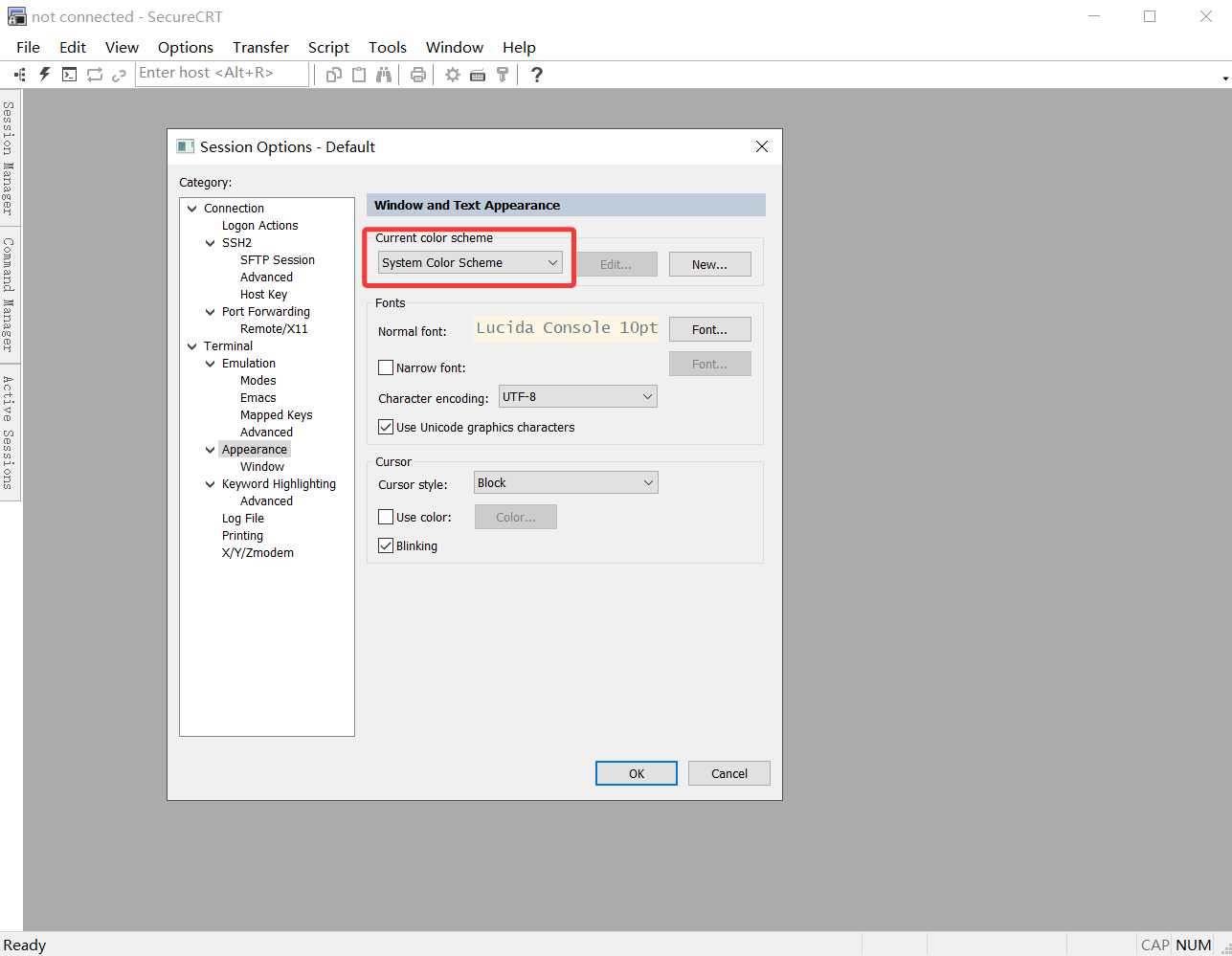Click the keymap editor keyboard icon
The image size is (1232, 956).
(x=477, y=75)
